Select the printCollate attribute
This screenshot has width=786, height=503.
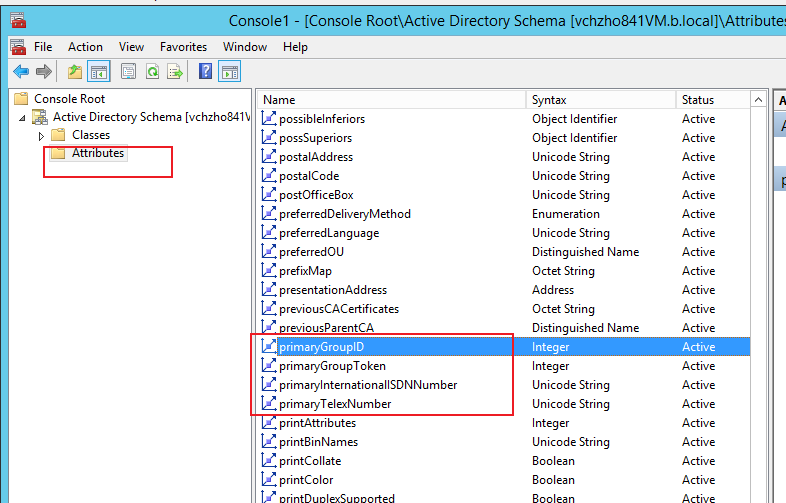[x=310, y=461]
